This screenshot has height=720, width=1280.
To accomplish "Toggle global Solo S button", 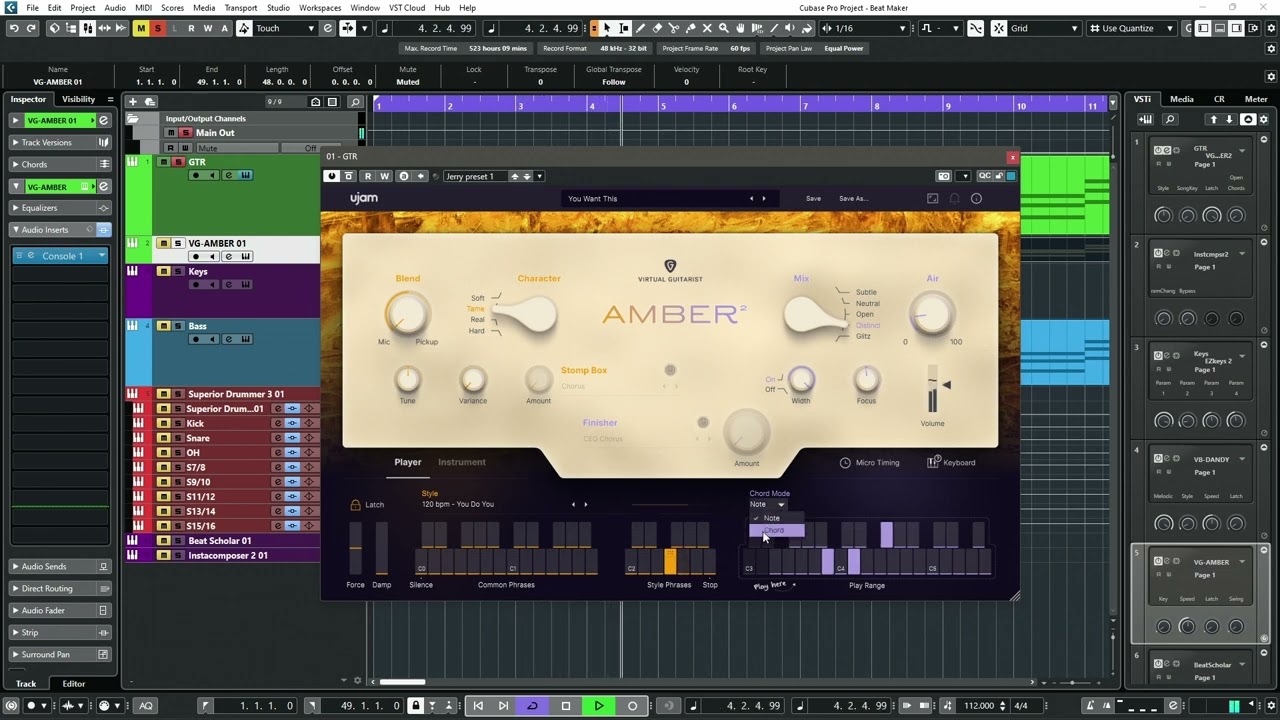I will (157, 28).
